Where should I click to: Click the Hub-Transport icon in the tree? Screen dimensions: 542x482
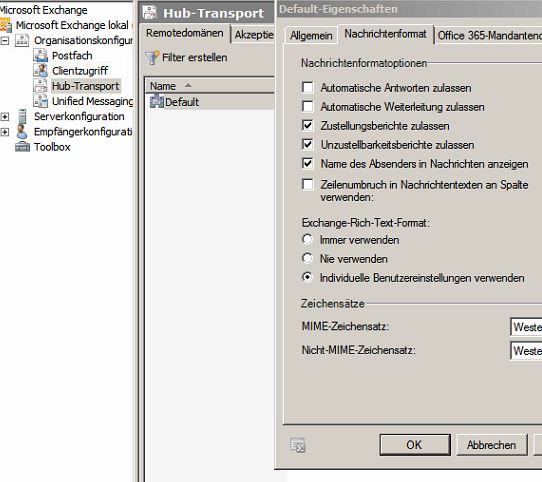coord(40,86)
